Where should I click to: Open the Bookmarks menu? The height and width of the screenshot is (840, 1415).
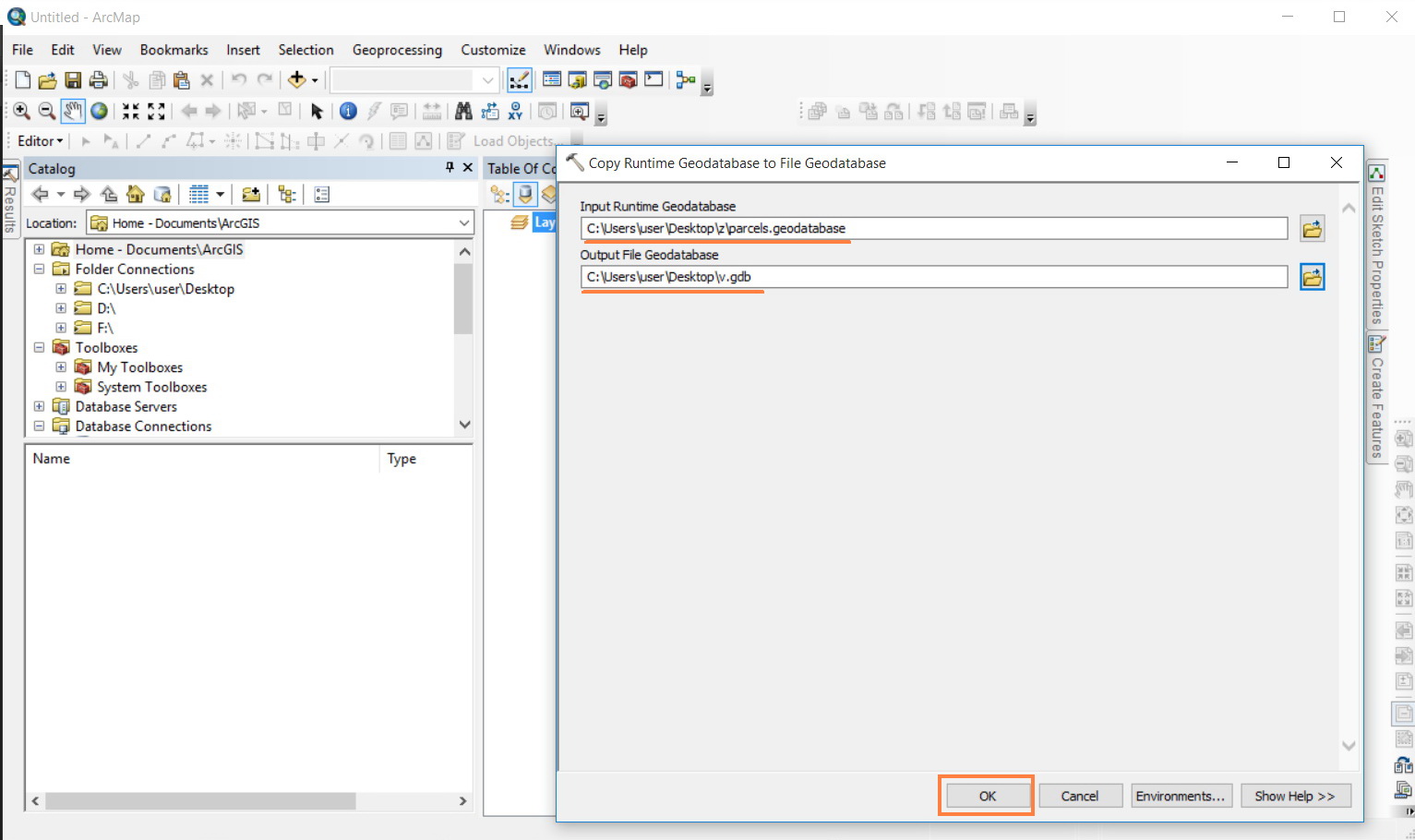pos(174,50)
